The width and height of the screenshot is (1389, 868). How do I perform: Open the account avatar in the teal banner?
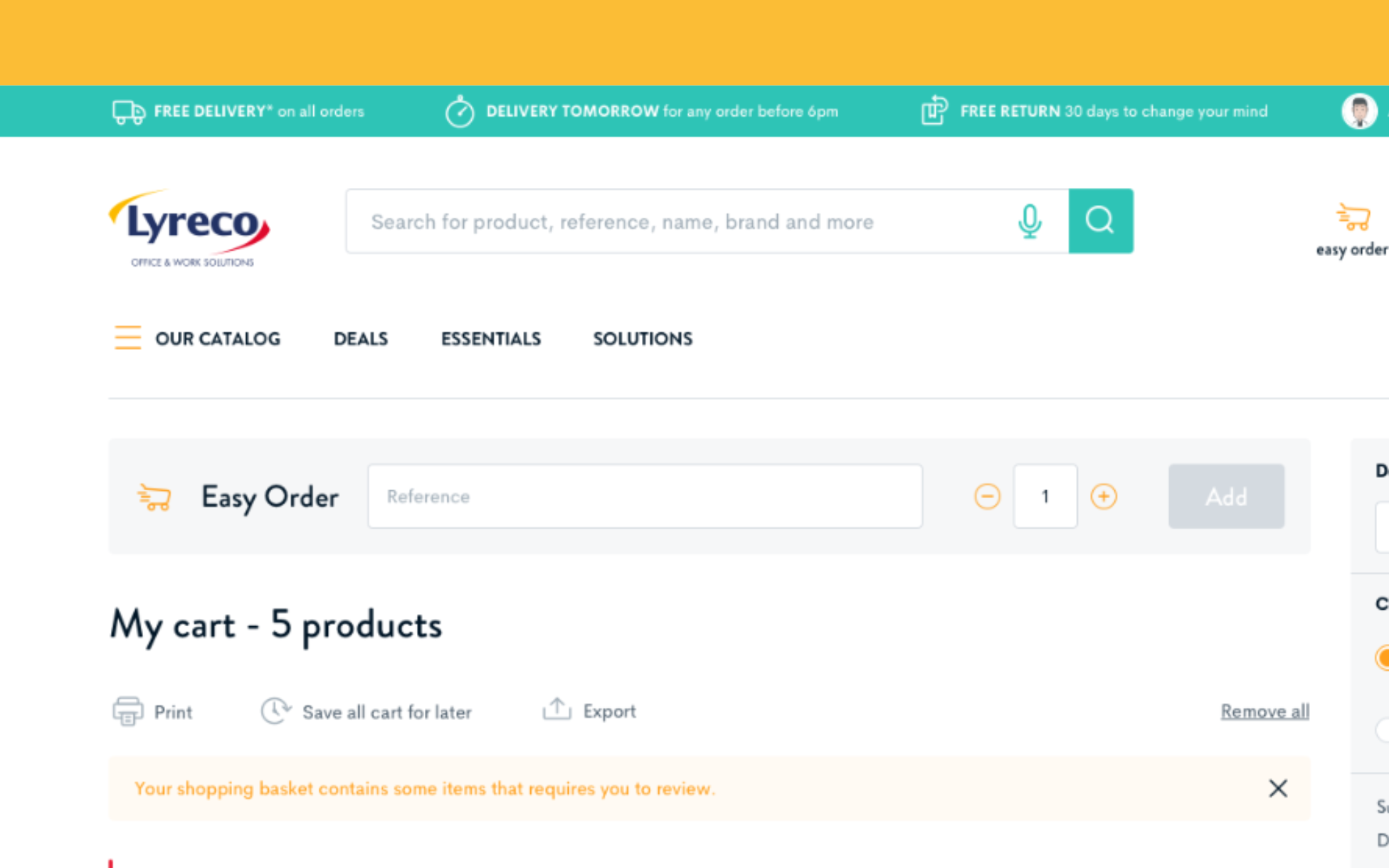[x=1360, y=111]
